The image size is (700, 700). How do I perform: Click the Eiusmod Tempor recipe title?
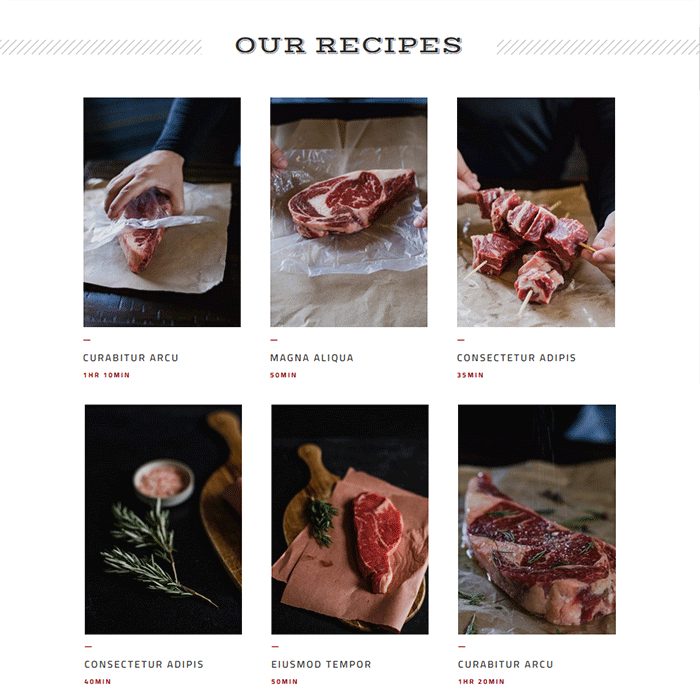tap(321, 664)
